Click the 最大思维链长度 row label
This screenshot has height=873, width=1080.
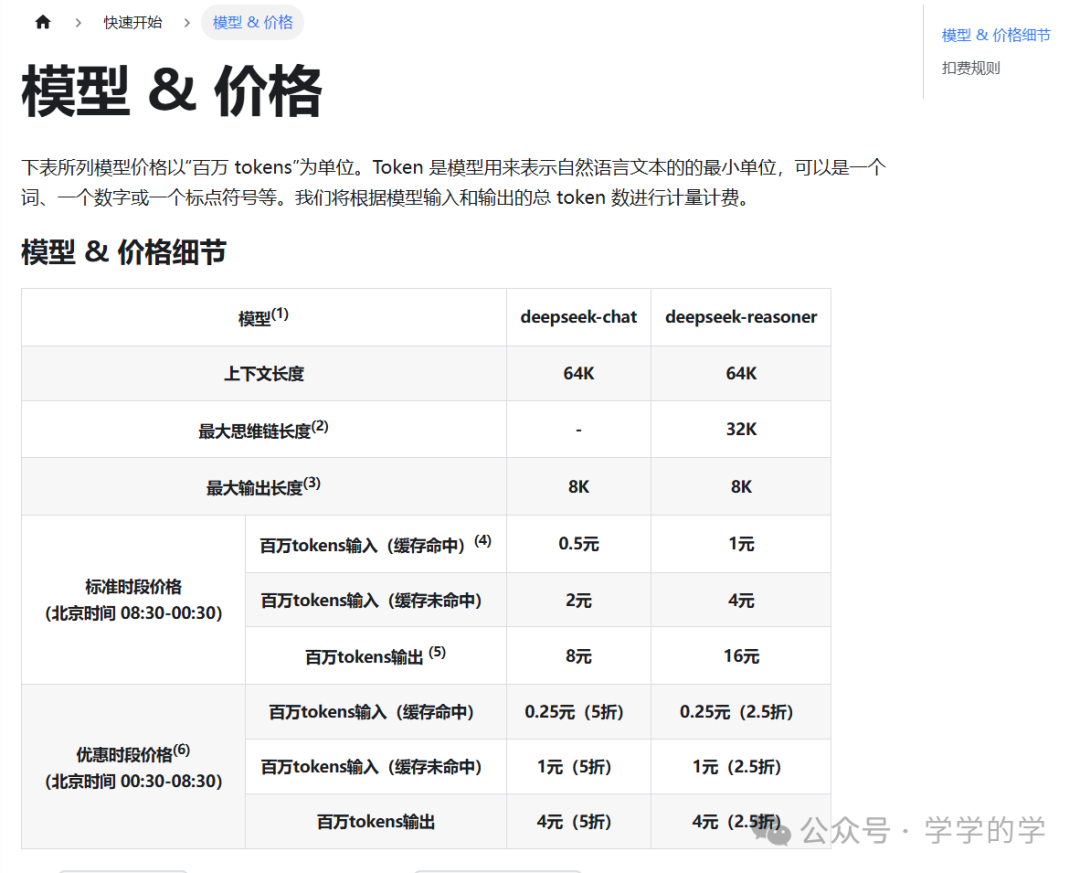point(264,430)
